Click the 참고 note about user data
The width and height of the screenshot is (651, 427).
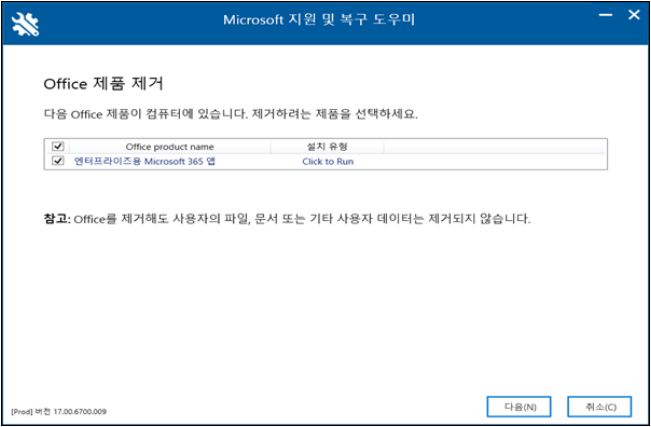point(287,219)
